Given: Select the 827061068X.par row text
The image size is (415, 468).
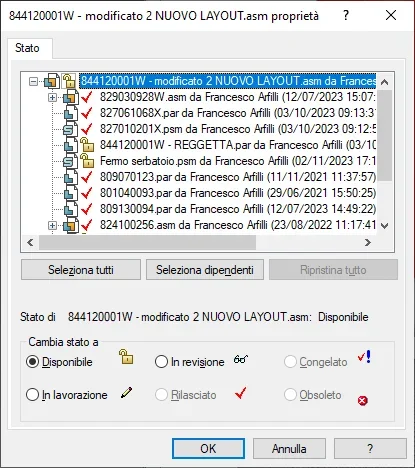Looking at the screenshot, I should 237,113.
